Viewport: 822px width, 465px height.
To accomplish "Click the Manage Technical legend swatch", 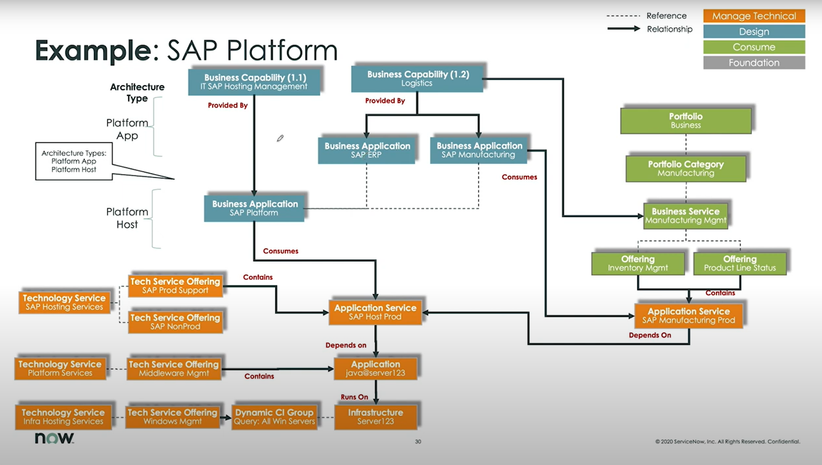I will [754, 16].
